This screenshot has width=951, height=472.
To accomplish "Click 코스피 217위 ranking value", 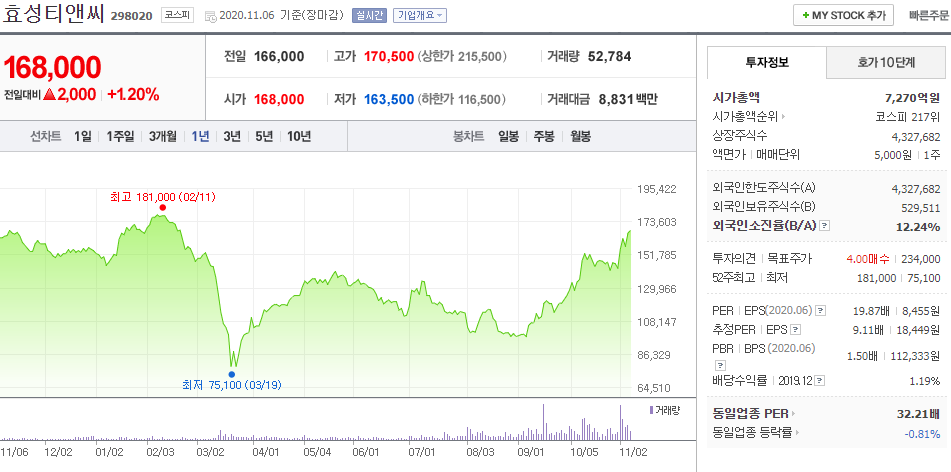I will pyautogui.click(x=908, y=116).
